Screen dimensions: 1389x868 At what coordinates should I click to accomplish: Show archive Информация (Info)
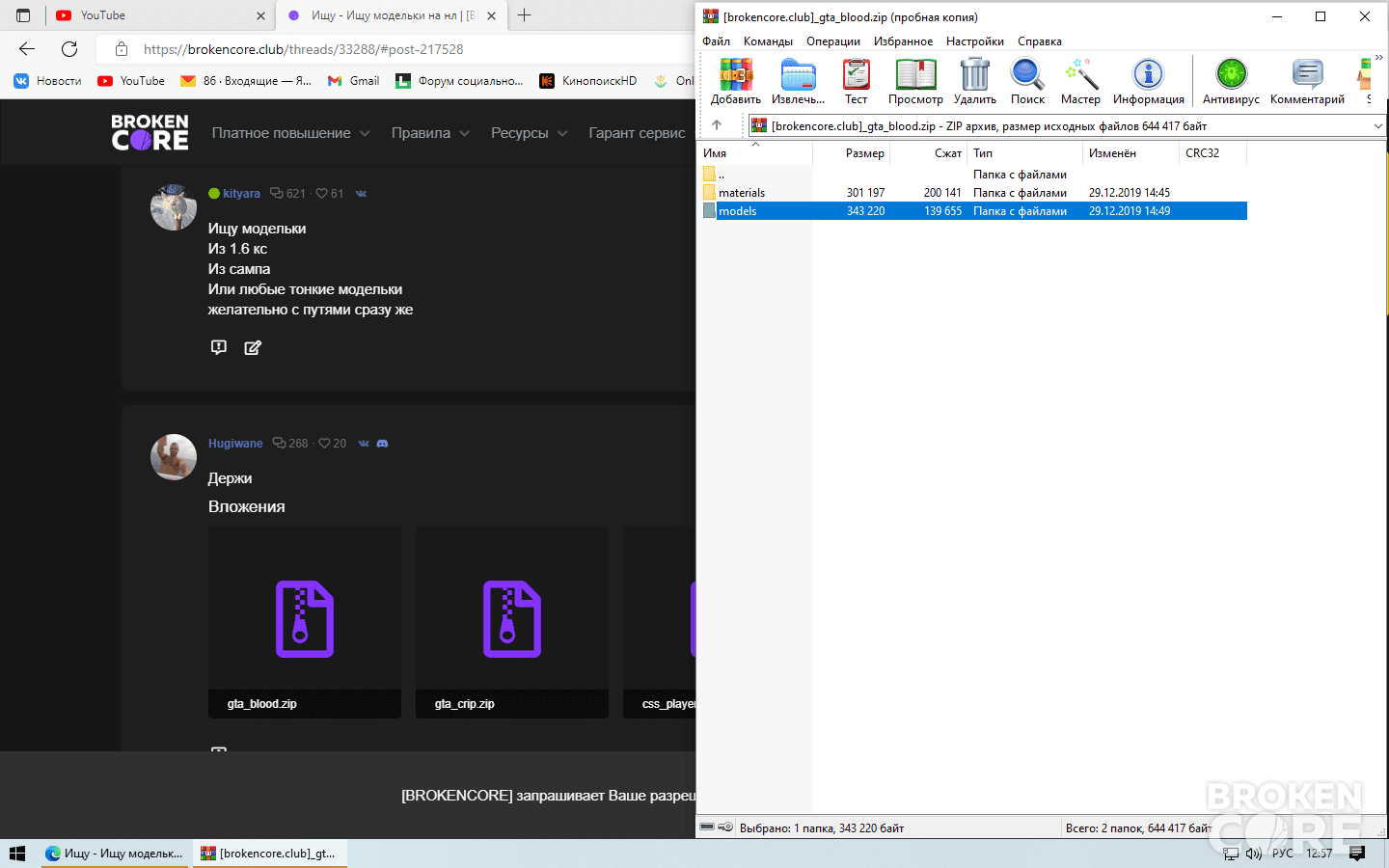point(1148,81)
